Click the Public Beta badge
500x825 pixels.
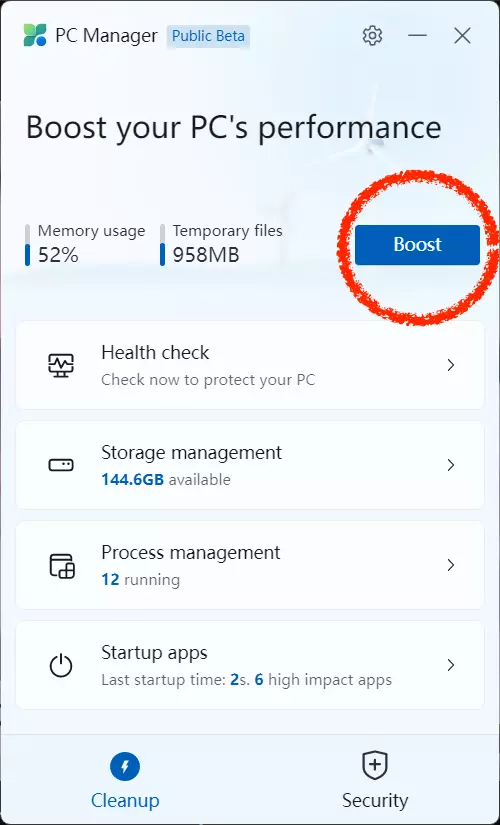(208, 36)
